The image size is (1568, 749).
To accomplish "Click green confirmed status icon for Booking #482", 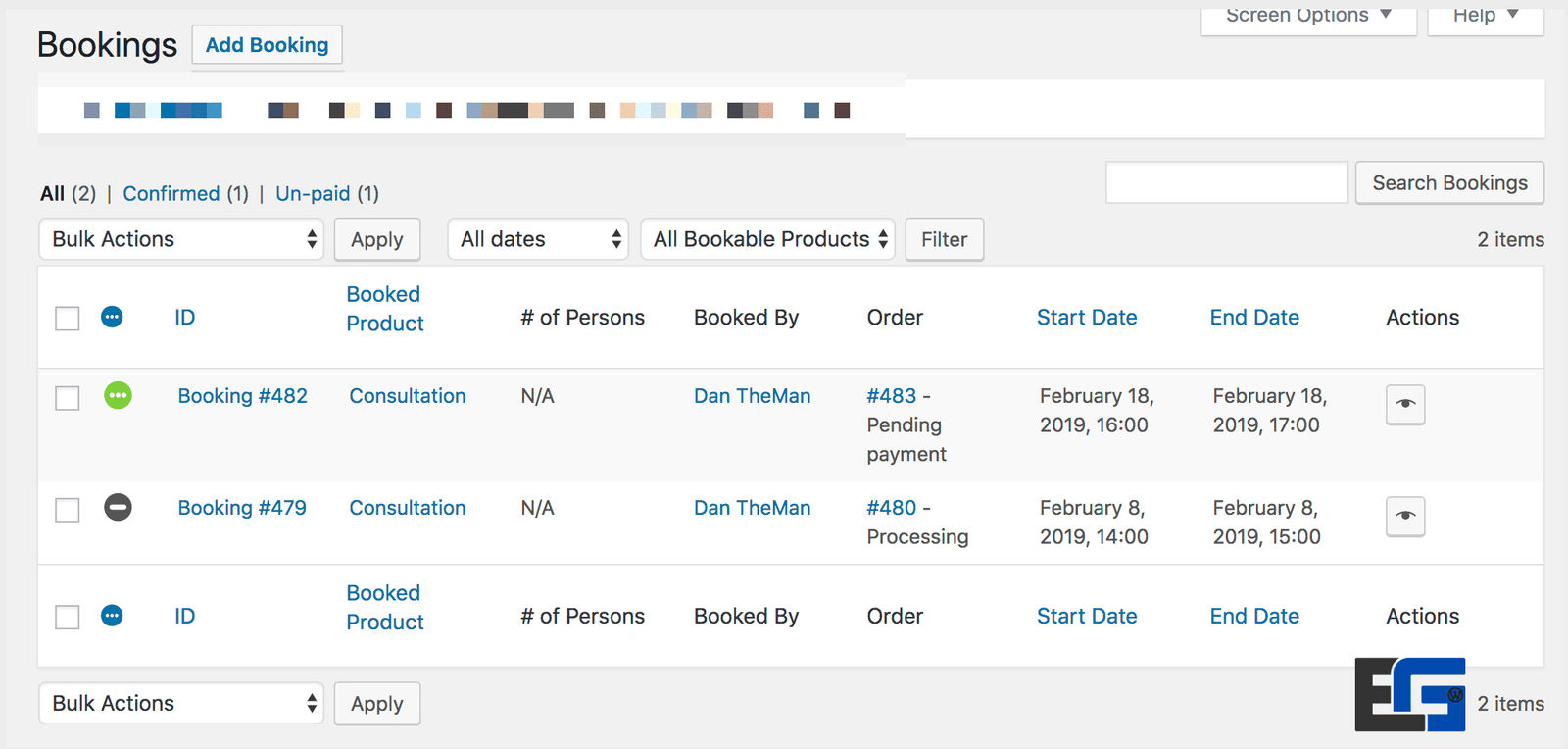I will [118, 395].
